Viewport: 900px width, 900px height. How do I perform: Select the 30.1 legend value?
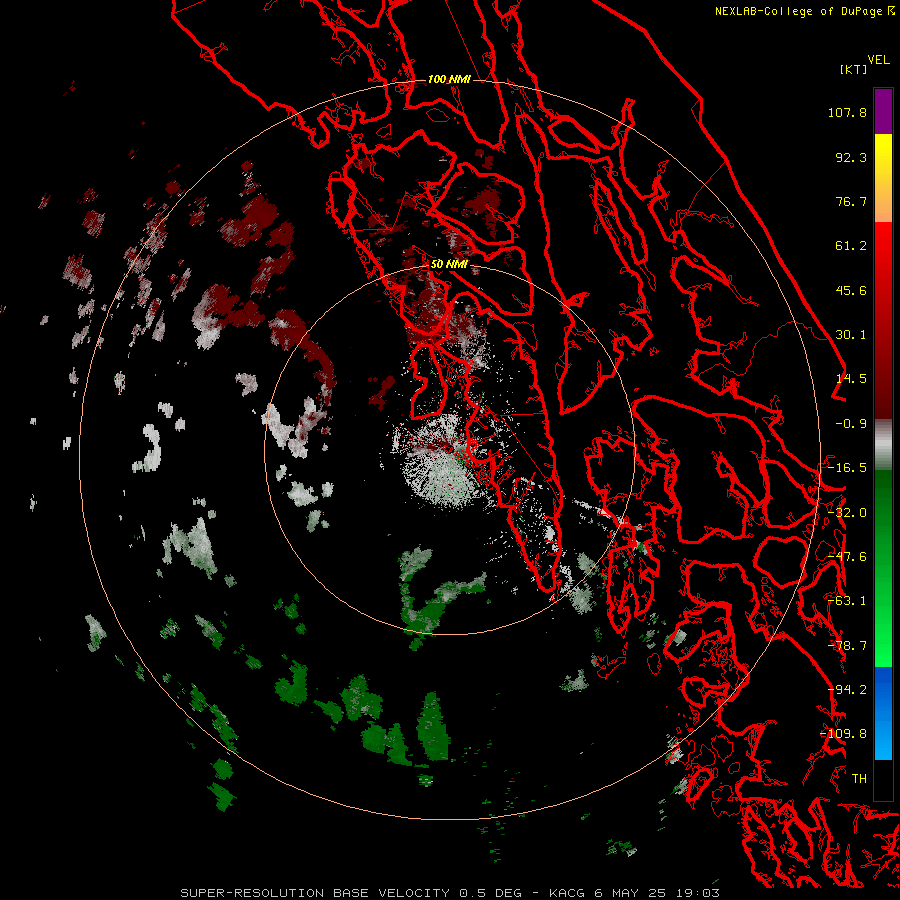[x=851, y=335]
